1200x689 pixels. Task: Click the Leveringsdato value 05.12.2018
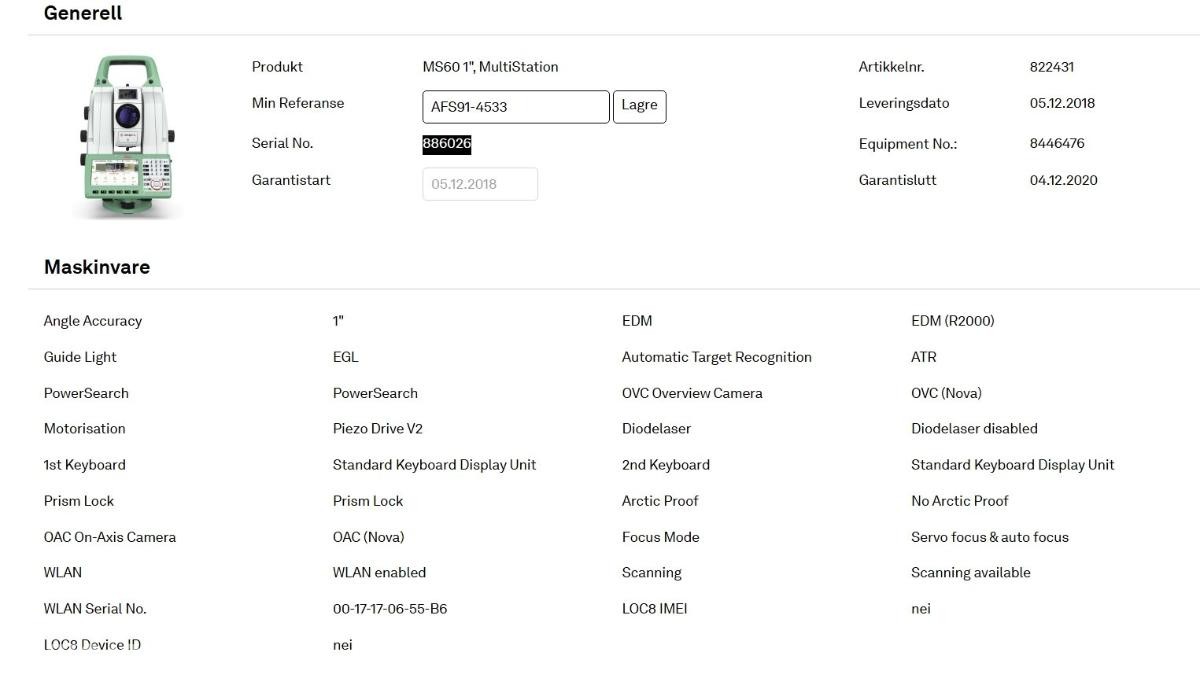pyautogui.click(x=1062, y=103)
